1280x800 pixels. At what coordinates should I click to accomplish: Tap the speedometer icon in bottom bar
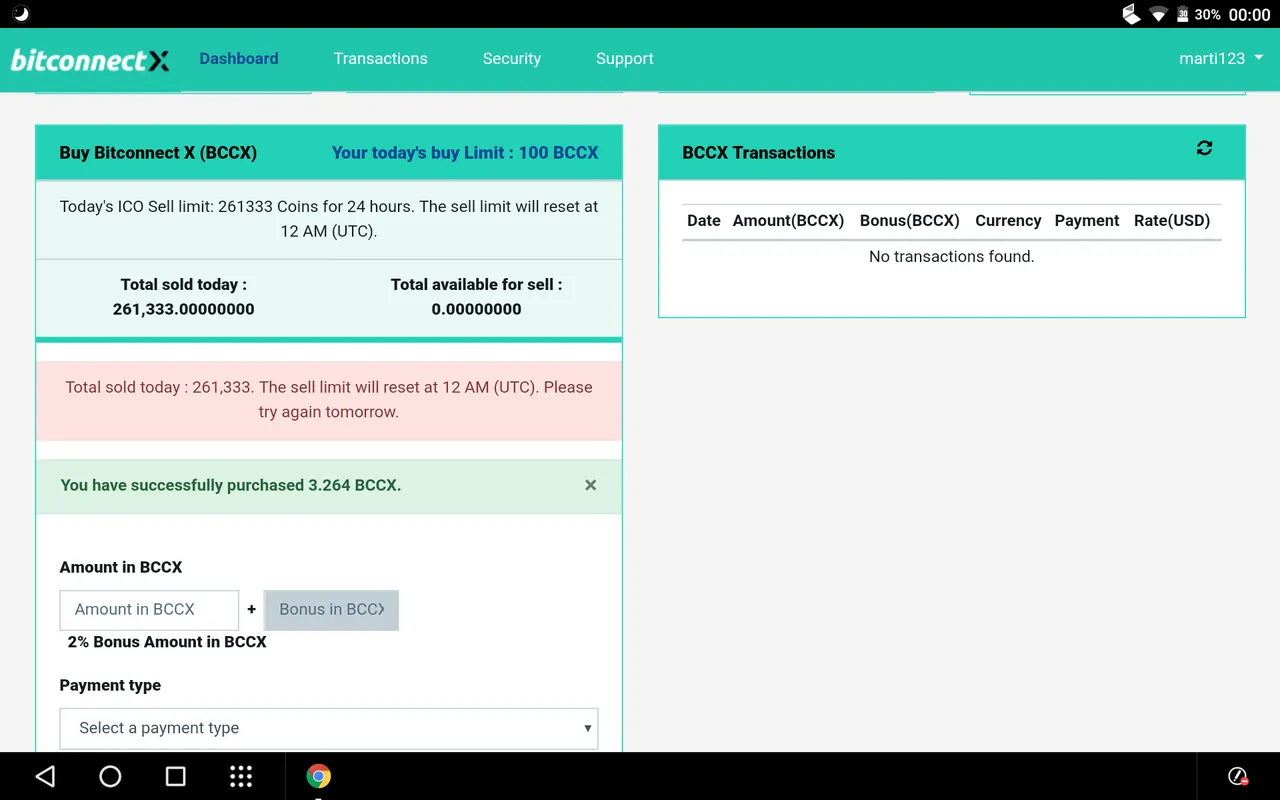tap(1237, 776)
